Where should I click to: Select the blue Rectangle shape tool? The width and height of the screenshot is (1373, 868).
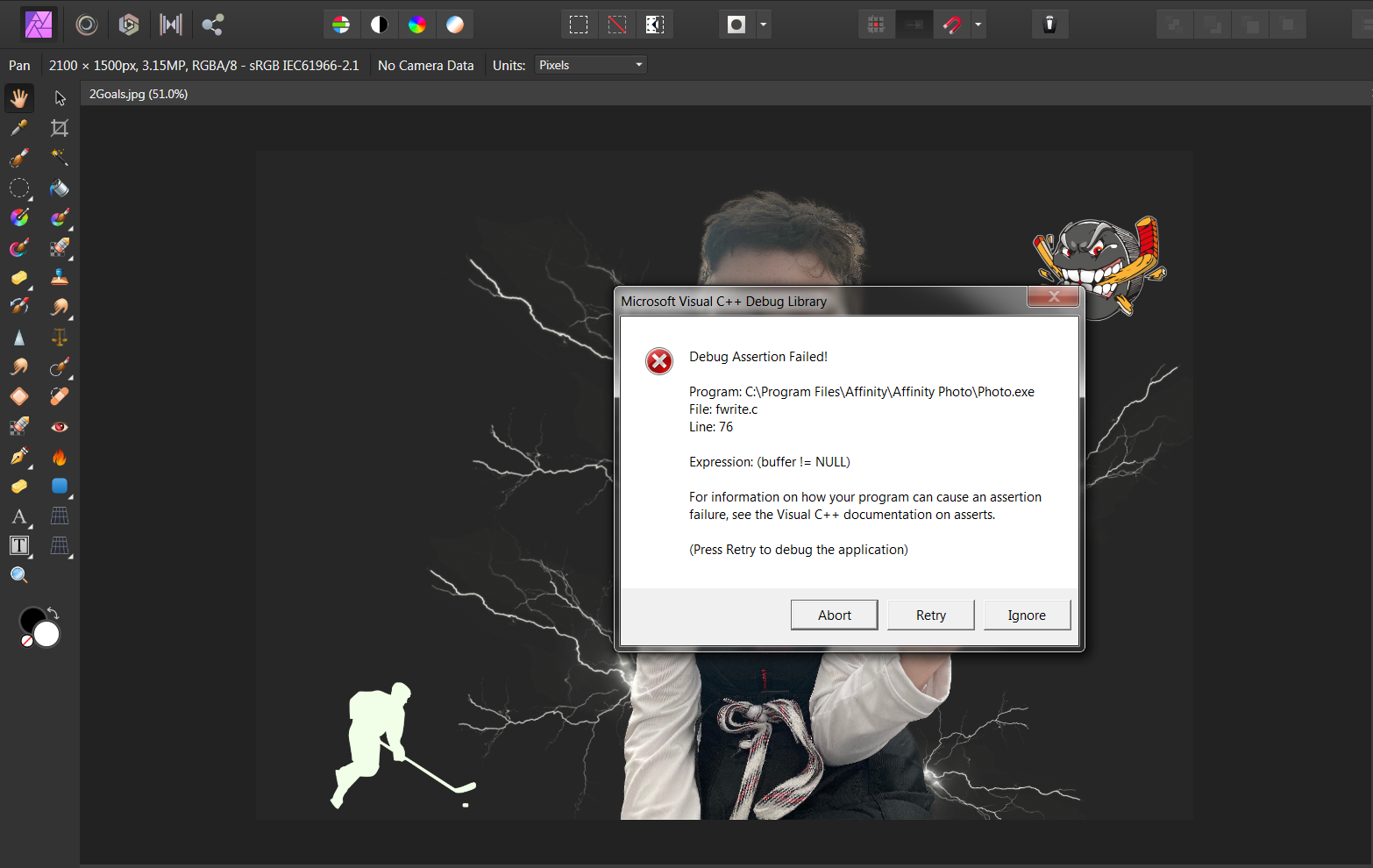[x=60, y=486]
